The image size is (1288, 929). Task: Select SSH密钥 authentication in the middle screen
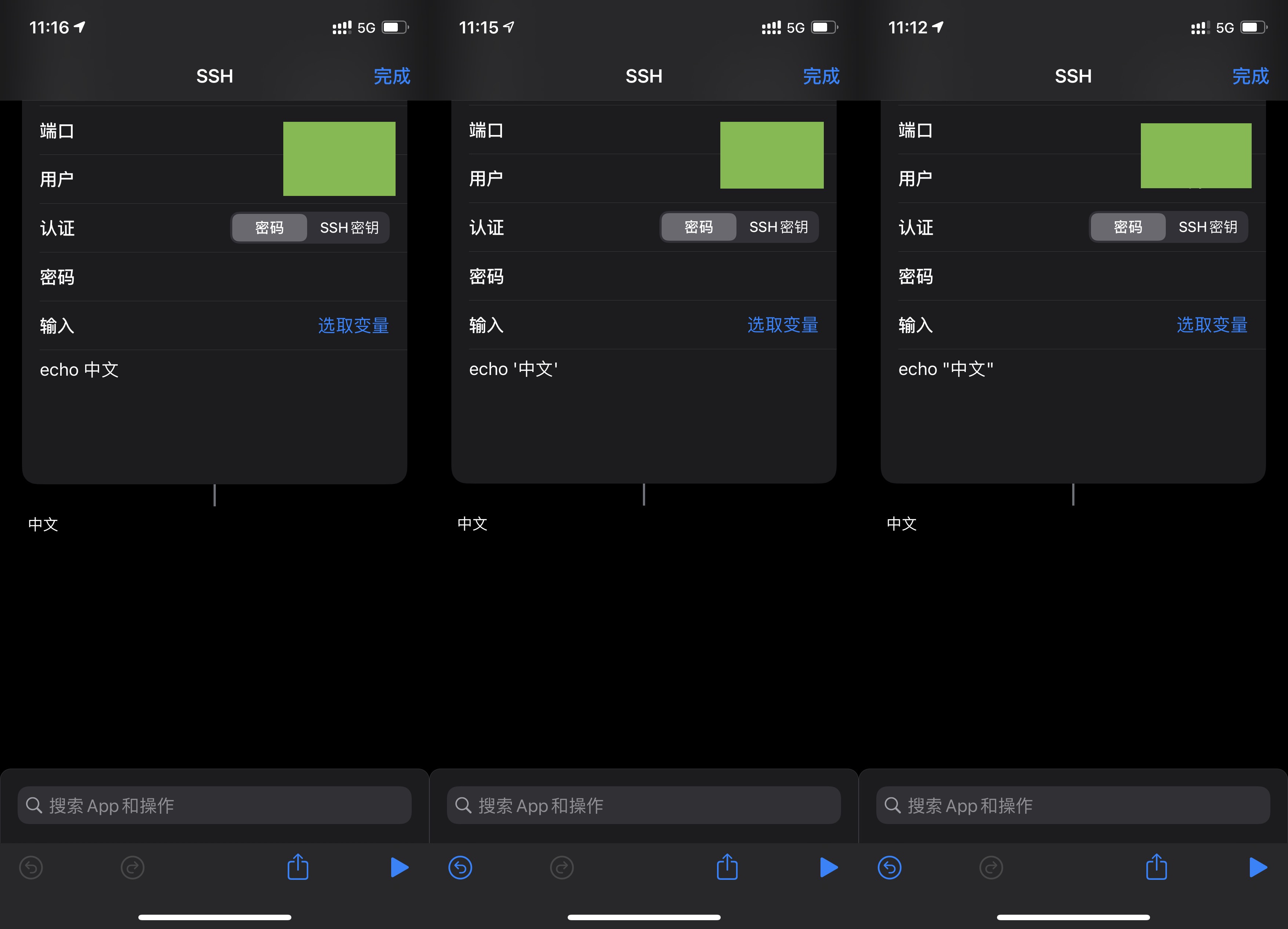click(x=778, y=227)
